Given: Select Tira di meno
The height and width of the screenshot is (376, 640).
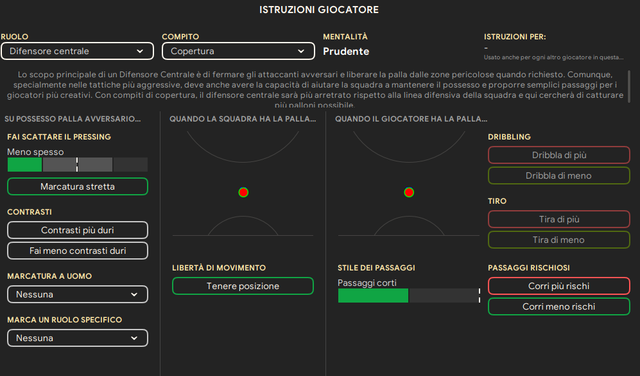Looking at the screenshot, I should (559, 240).
